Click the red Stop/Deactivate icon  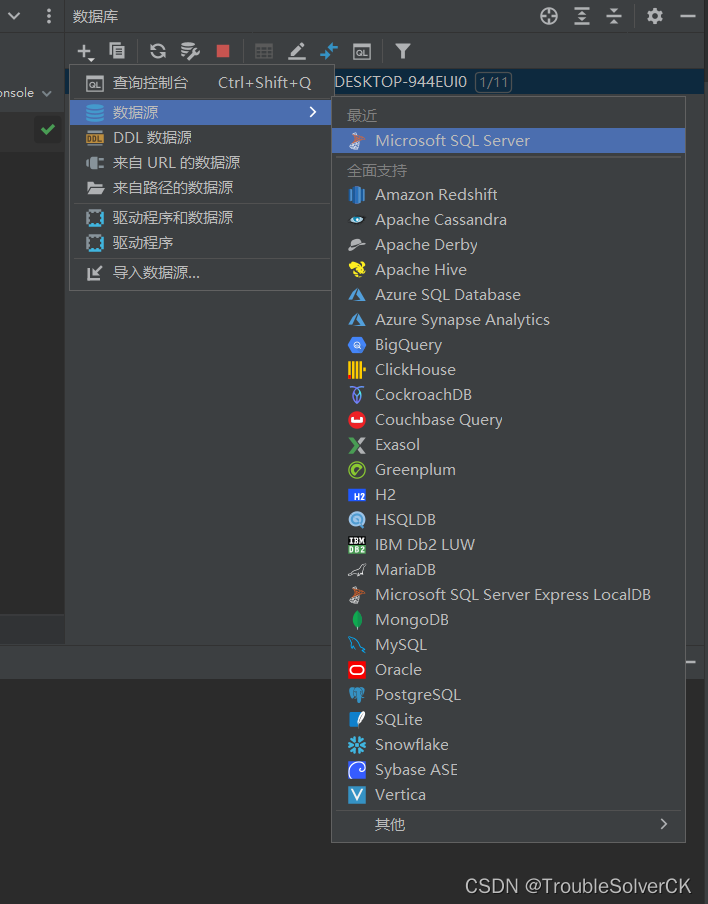tap(223, 51)
